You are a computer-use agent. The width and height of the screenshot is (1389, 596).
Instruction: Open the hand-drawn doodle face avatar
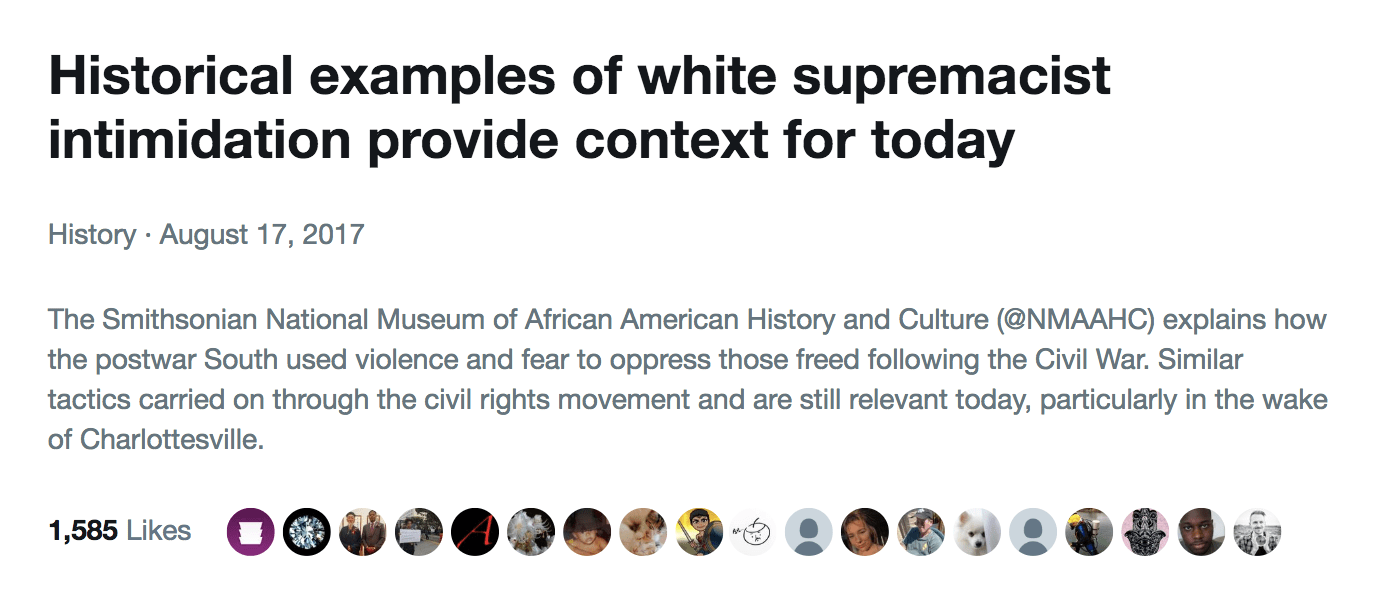754,532
